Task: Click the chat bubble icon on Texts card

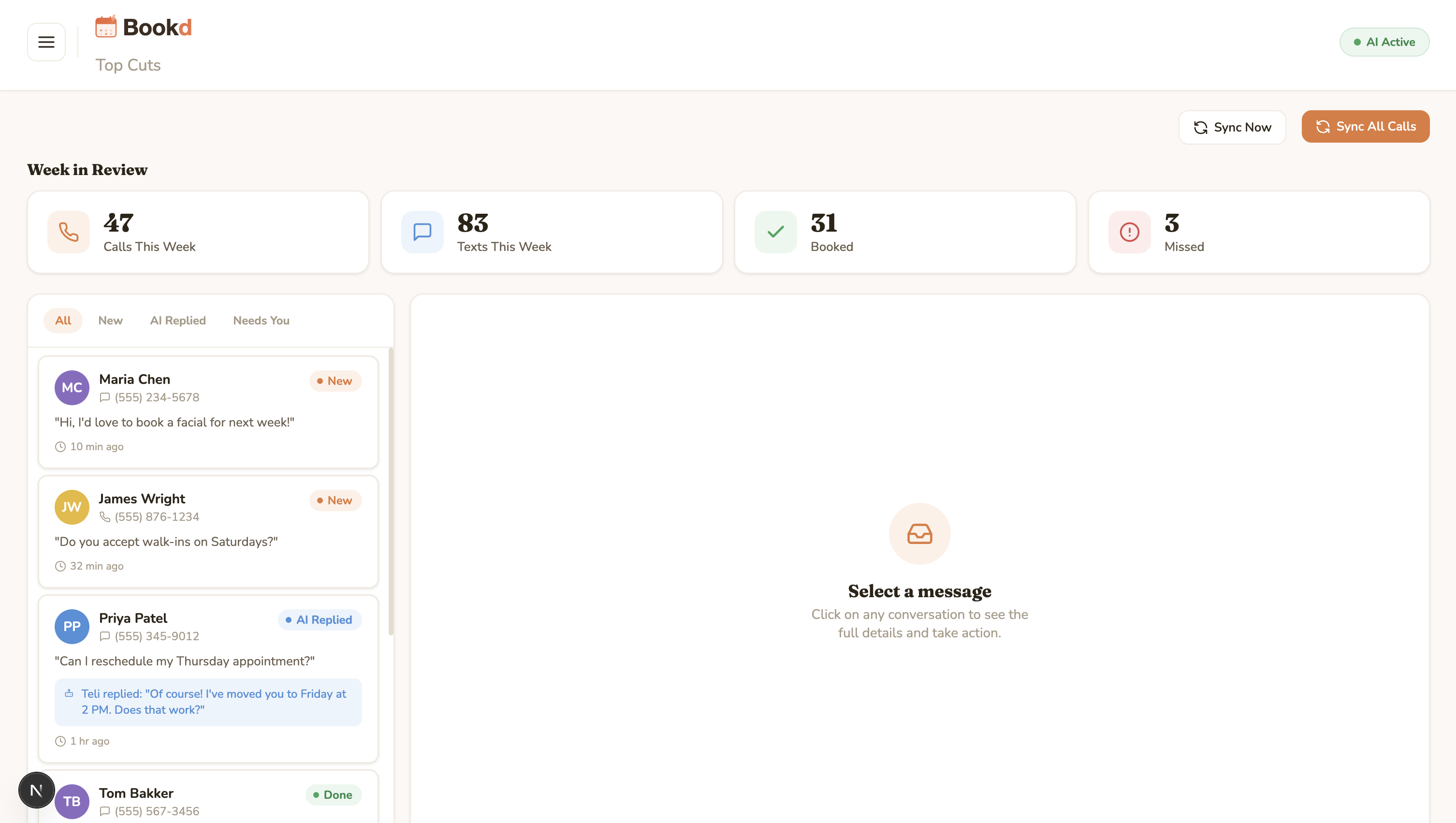Action: [422, 232]
